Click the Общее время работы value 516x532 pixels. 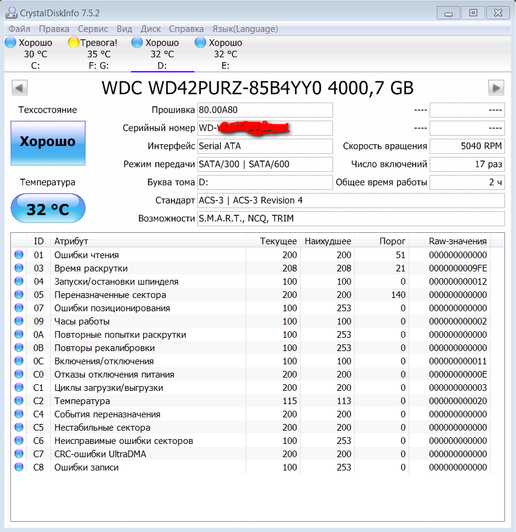pos(467,182)
